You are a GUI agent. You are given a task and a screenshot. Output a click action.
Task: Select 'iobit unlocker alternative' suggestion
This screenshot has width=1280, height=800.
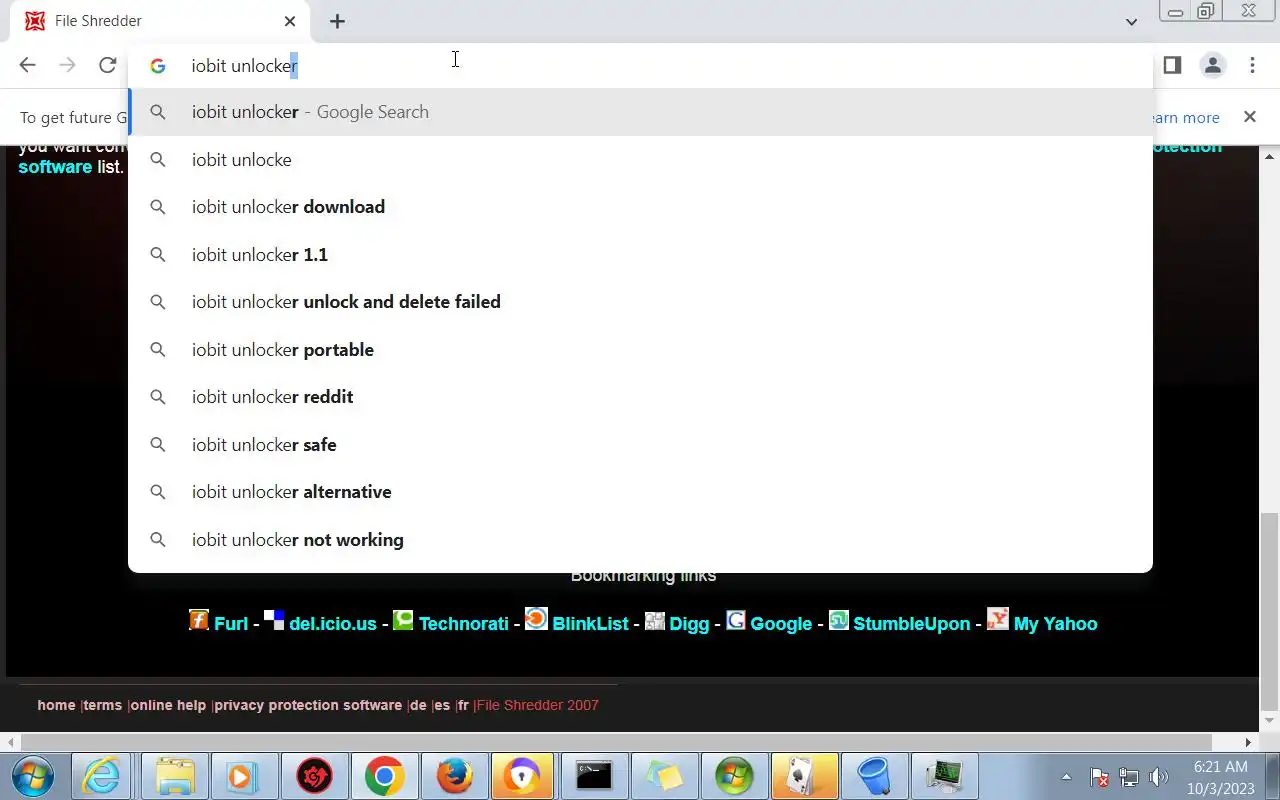pyautogui.click(x=640, y=492)
